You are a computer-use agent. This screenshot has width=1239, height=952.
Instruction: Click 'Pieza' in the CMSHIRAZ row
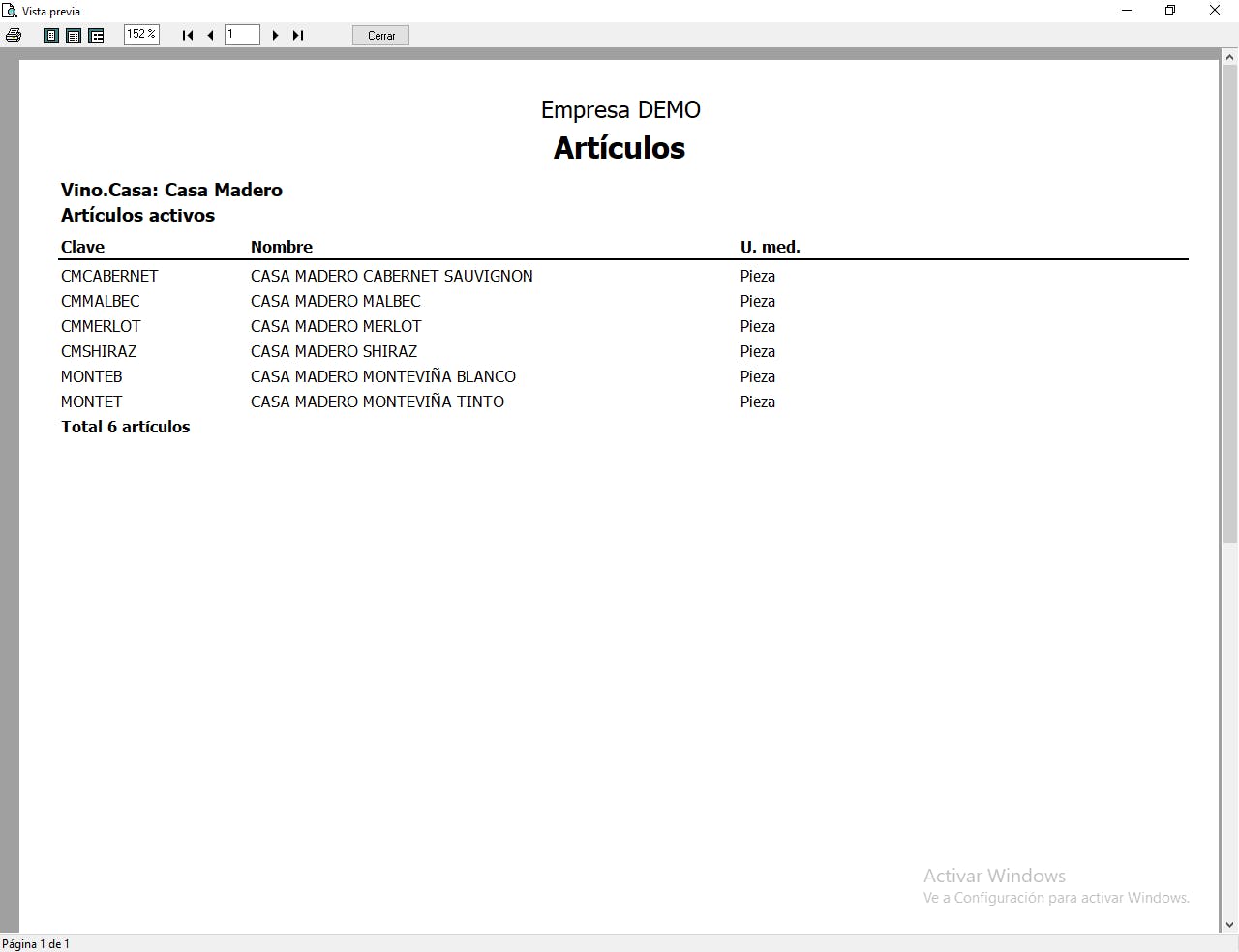(758, 351)
